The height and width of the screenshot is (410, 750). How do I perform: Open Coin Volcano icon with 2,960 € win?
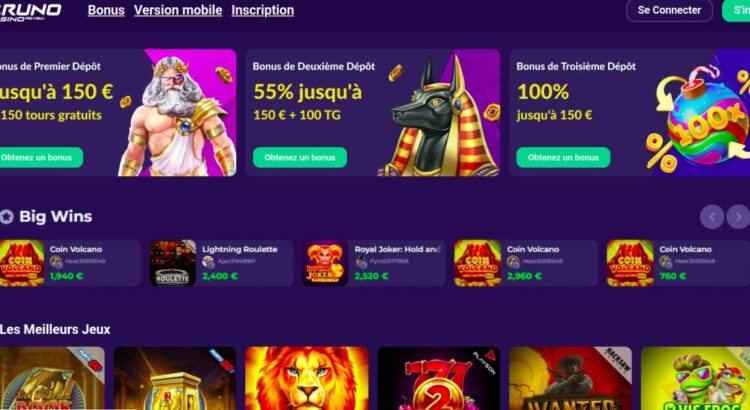477,263
